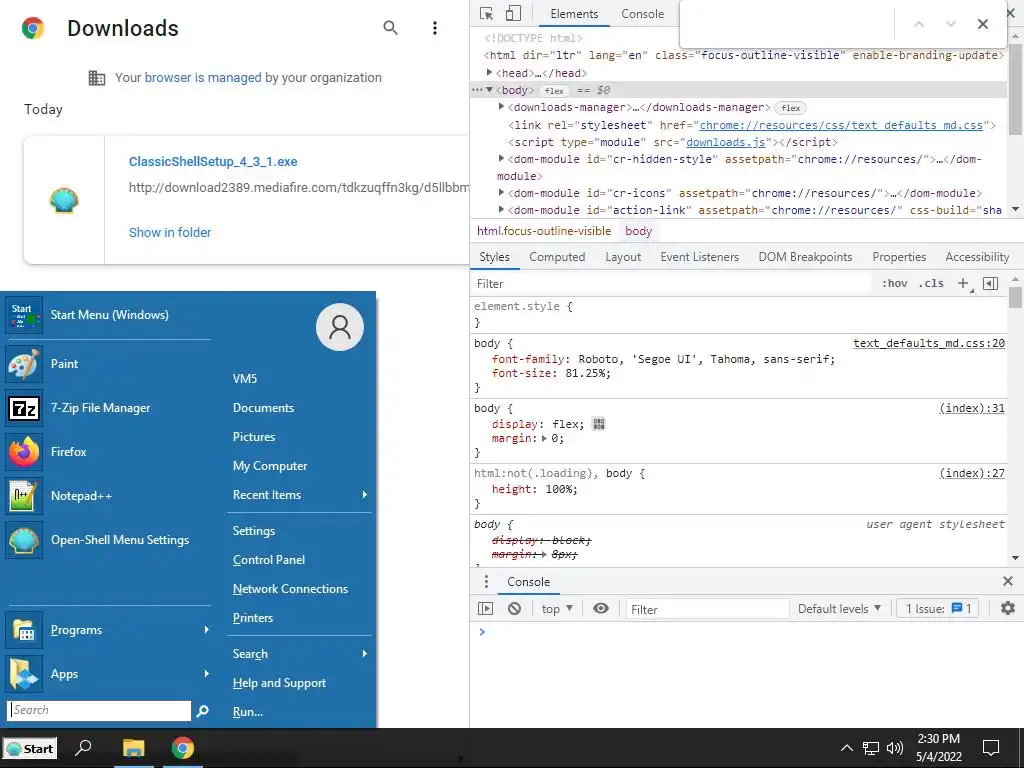Screen dimensions: 1024x768
Task: Switch to the Console tab in DevTools
Action: coord(643,14)
